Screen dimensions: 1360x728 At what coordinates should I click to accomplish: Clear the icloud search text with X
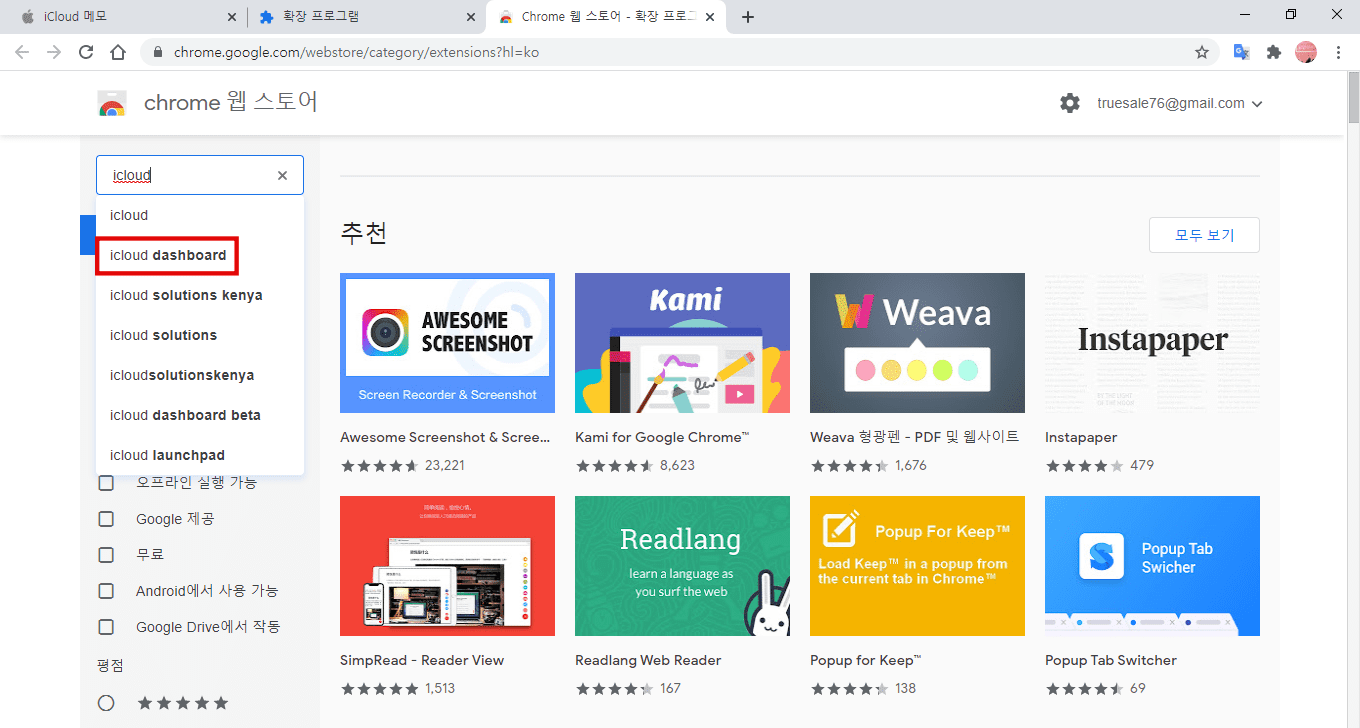click(282, 175)
